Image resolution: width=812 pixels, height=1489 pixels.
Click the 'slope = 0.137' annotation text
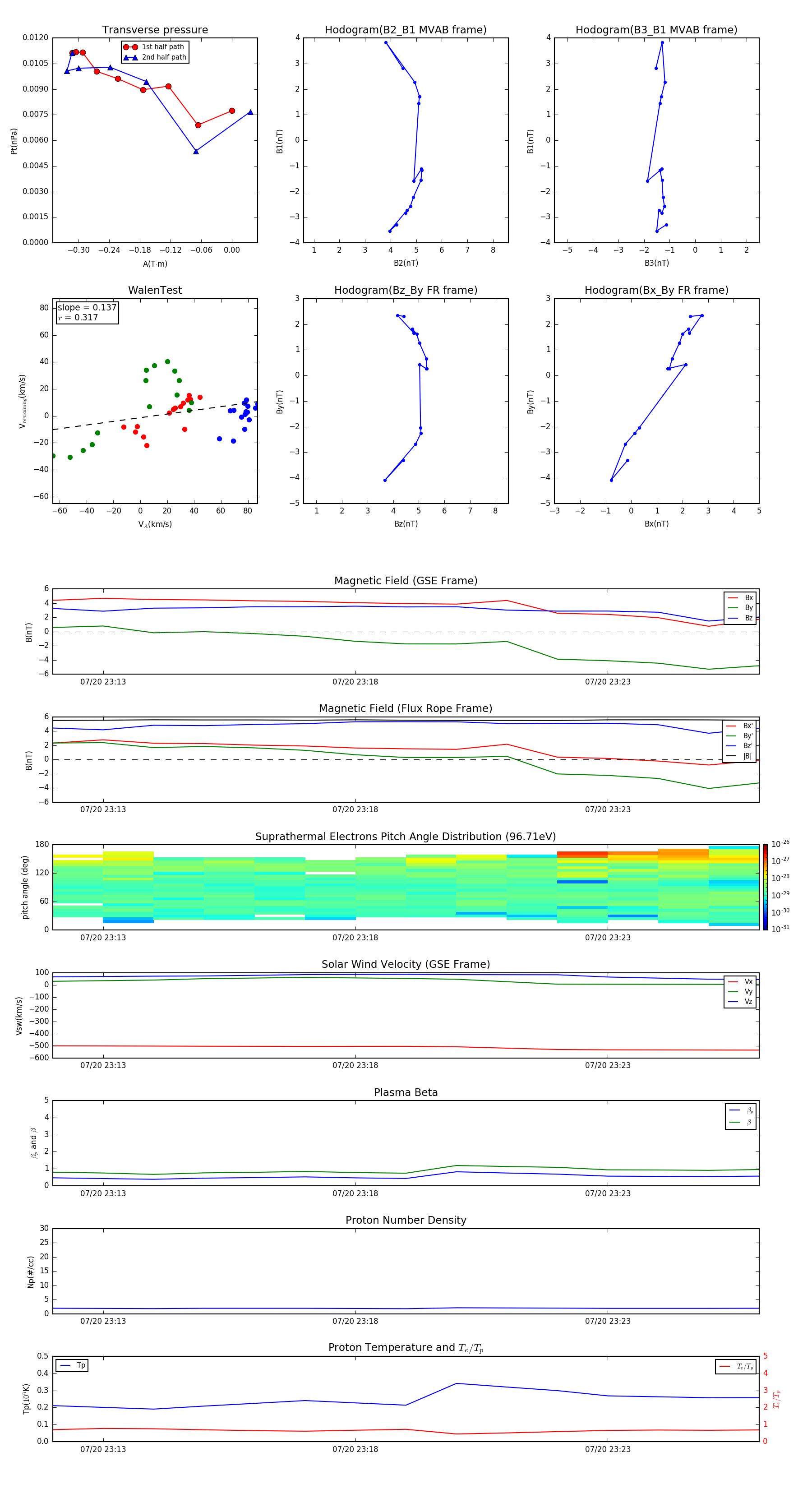87,308
